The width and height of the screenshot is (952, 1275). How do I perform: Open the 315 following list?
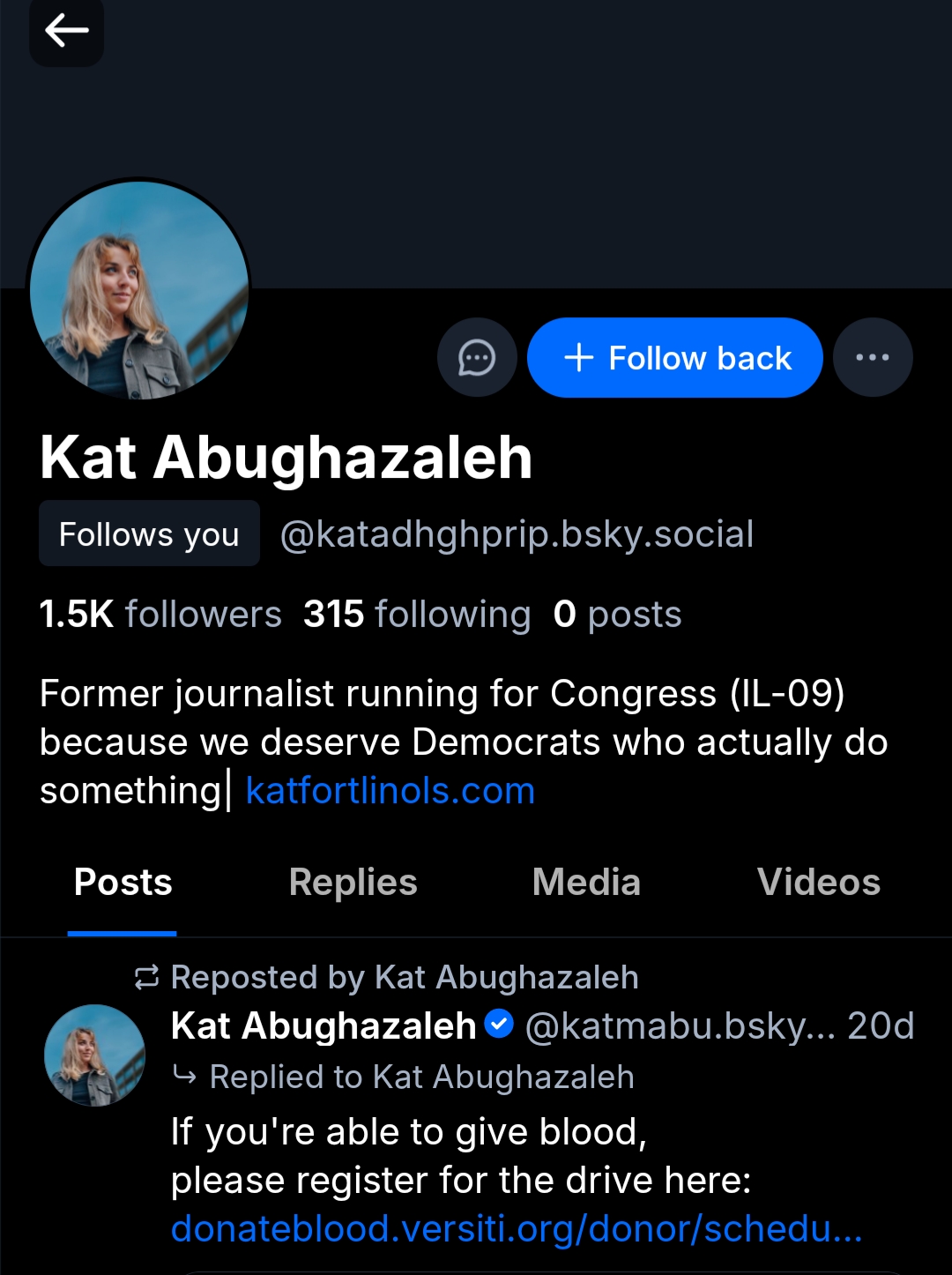[417, 615]
